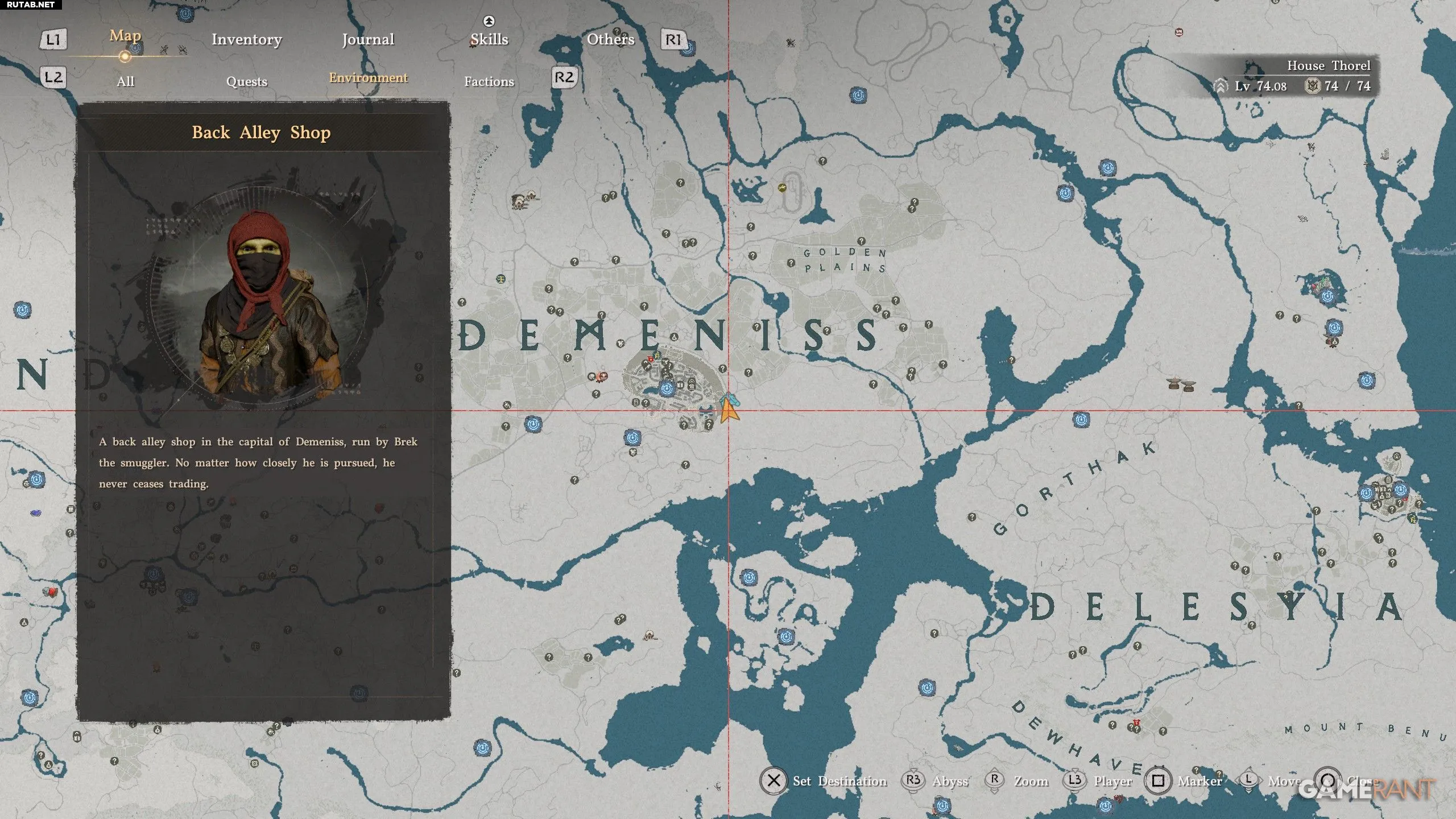Screen dimensions: 1456x819
Task: Open the Inventory tab
Action: tap(246, 39)
